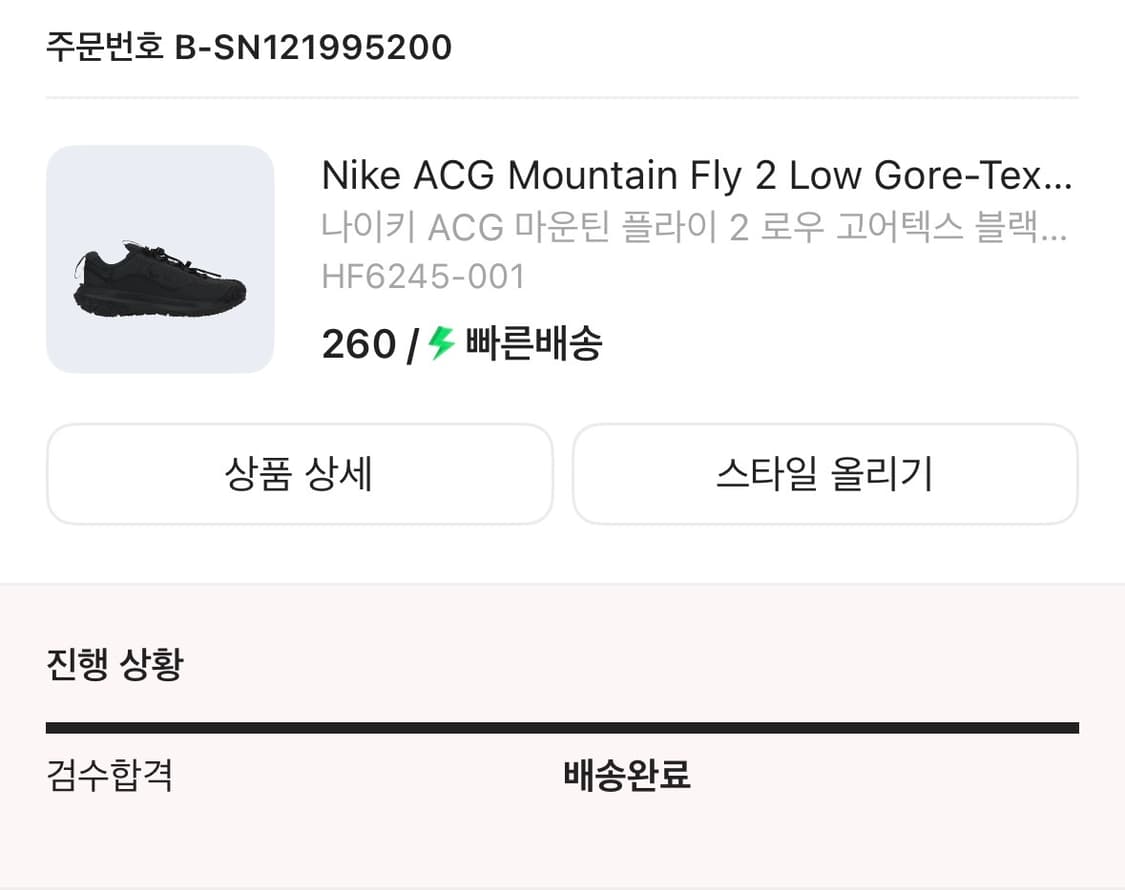The height and width of the screenshot is (890, 1125).
Task: Click the 빠른배송 fast shipping label
Action: [533, 344]
